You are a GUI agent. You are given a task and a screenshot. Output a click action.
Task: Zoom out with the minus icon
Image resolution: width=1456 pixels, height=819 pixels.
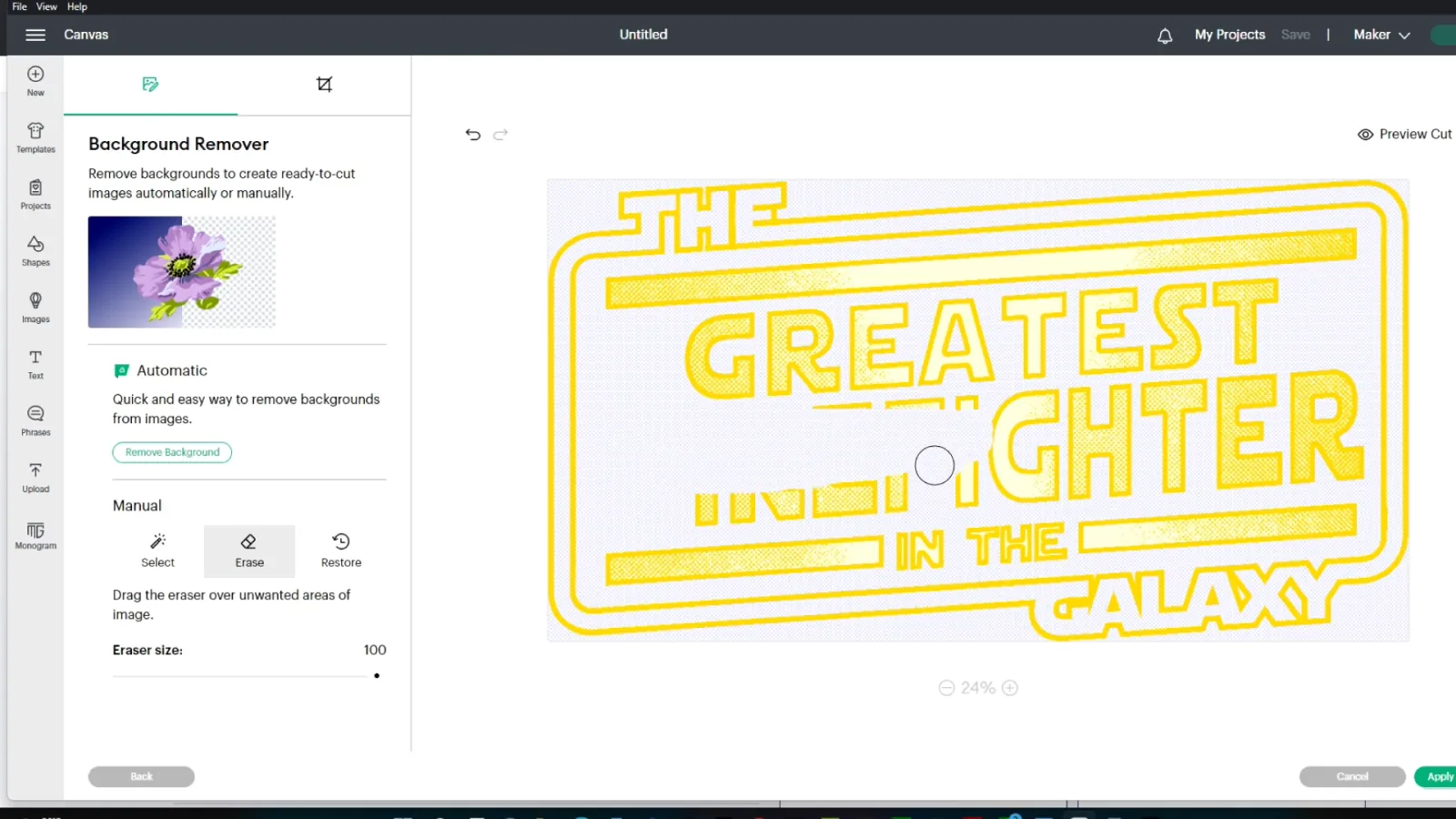[946, 688]
